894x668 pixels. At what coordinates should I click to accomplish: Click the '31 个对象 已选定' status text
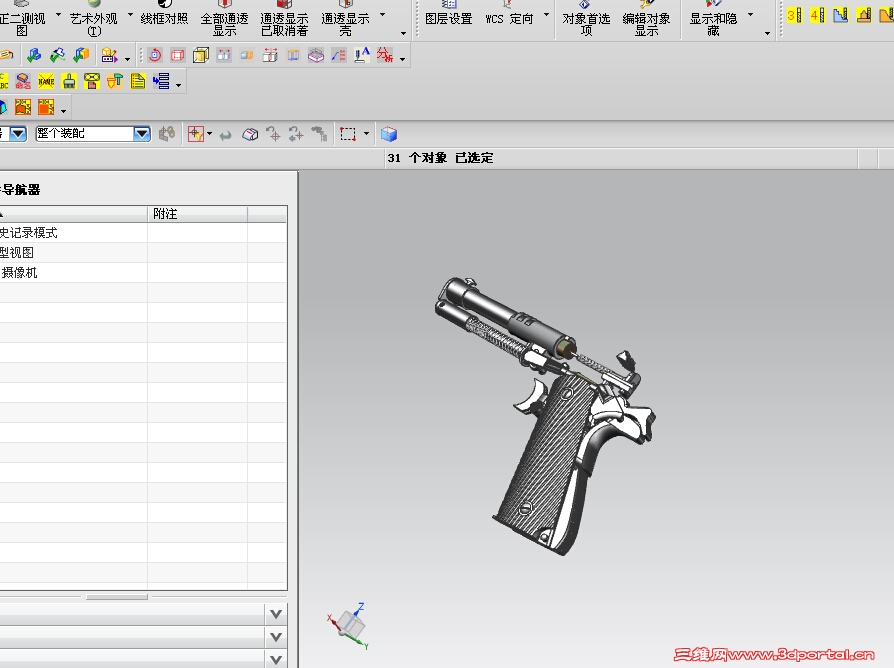click(x=440, y=158)
